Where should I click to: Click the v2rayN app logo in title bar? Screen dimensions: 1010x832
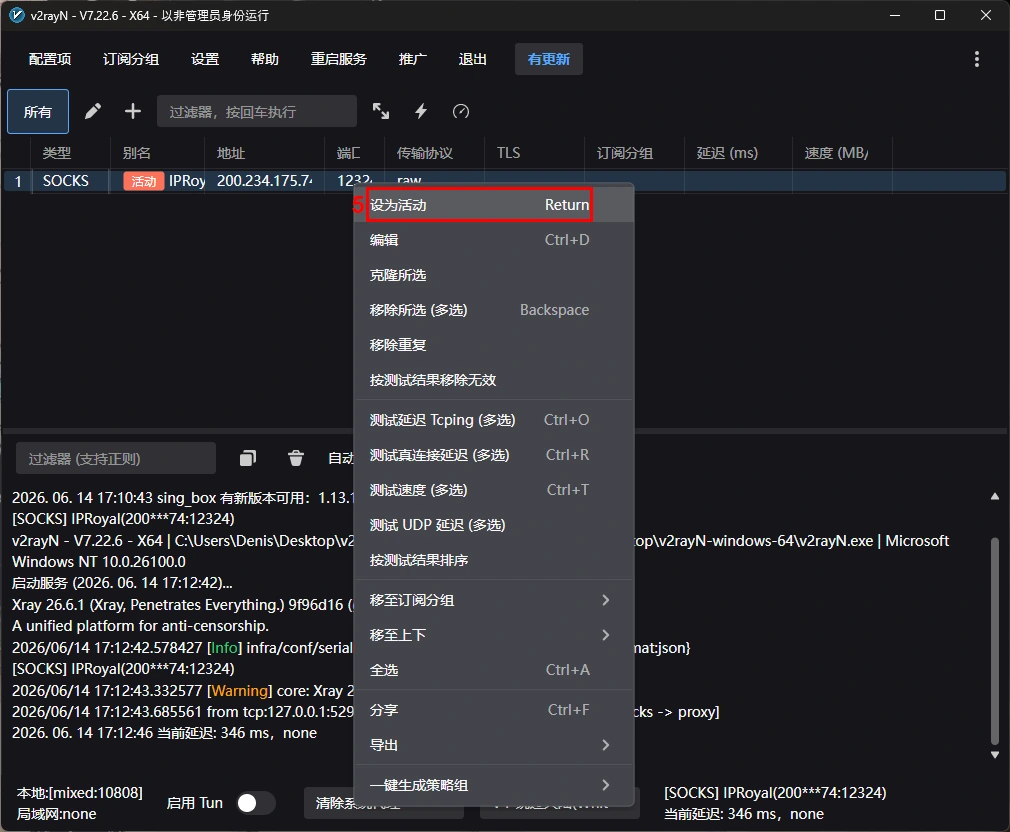pos(16,15)
